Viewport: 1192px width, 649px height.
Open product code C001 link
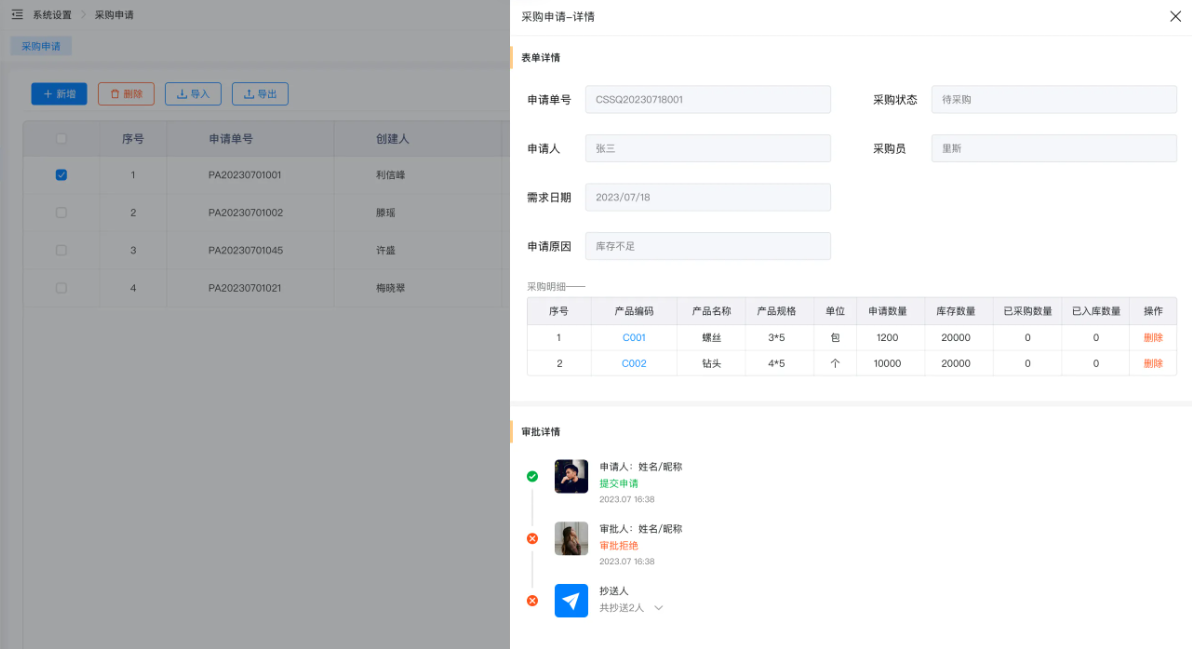click(x=634, y=337)
